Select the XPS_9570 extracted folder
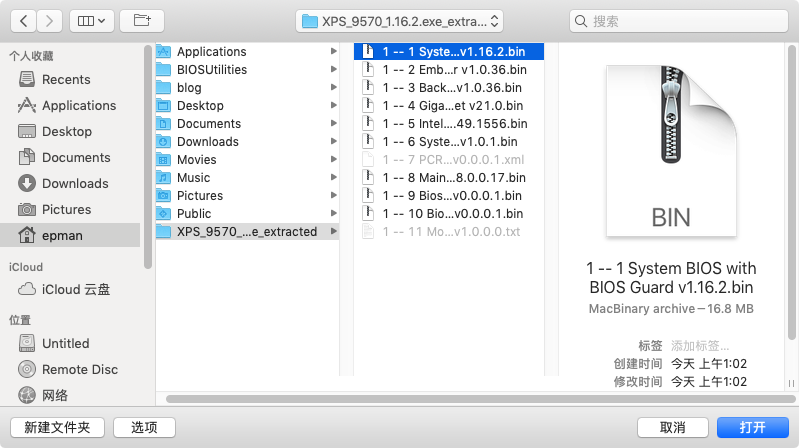Screen dimensions: 799x448 (246, 232)
